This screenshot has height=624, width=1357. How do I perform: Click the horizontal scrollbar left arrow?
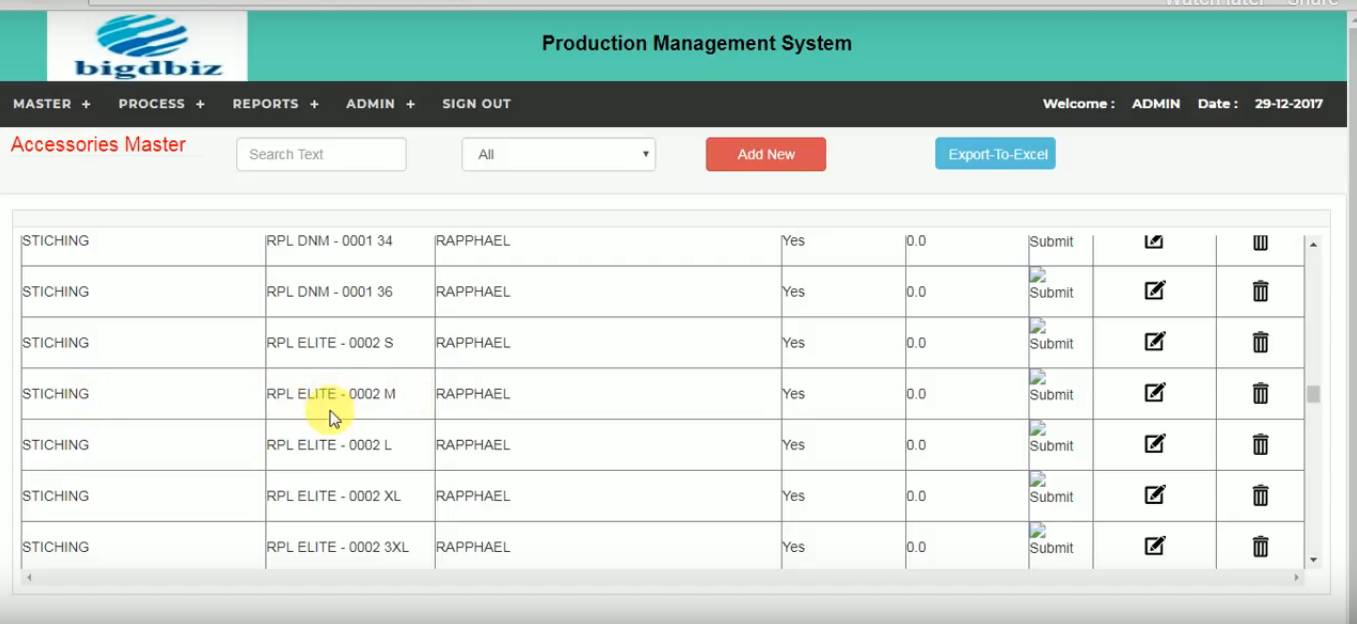(29, 578)
